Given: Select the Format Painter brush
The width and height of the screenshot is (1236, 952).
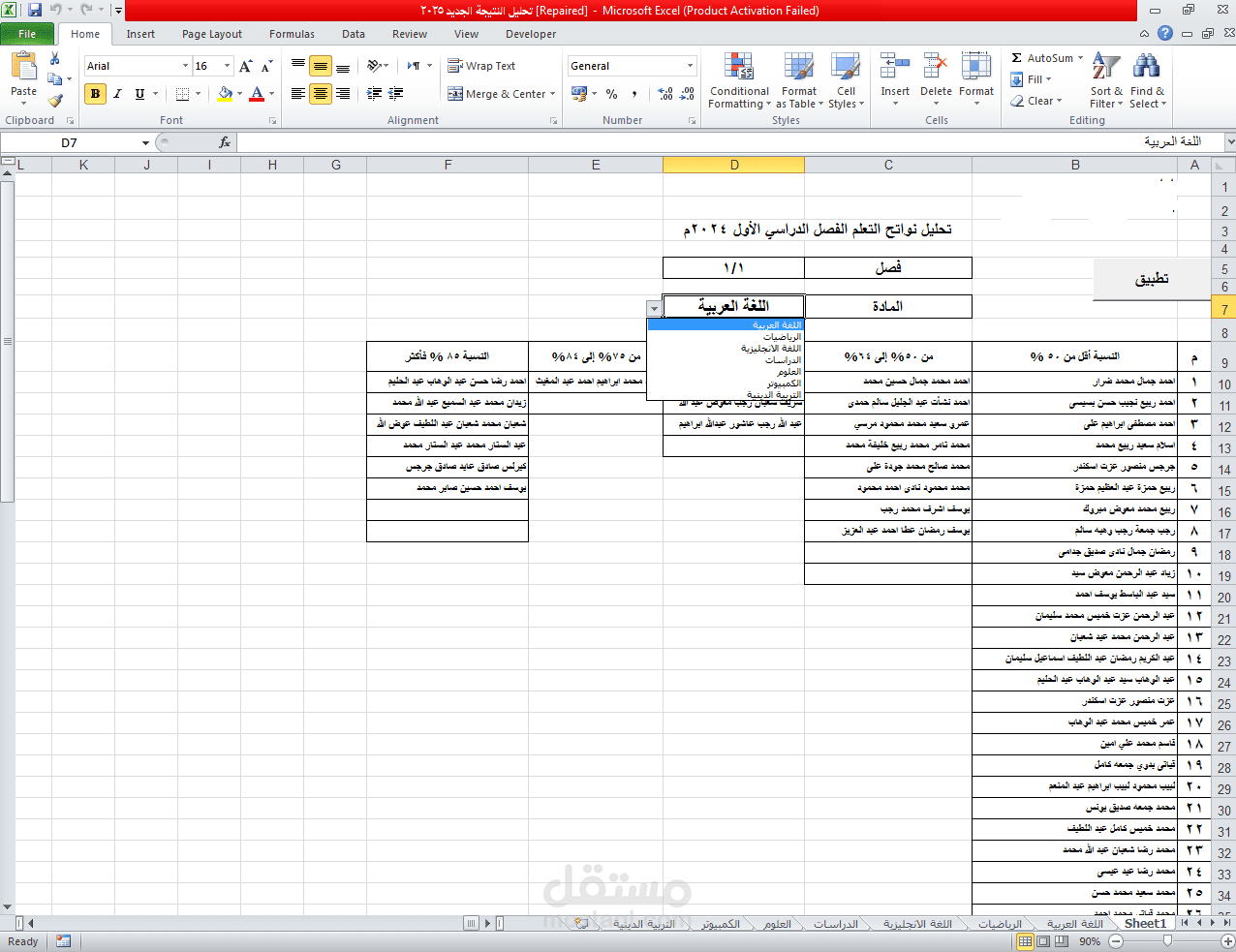Looking at the screenshot, I should (54, 100).
